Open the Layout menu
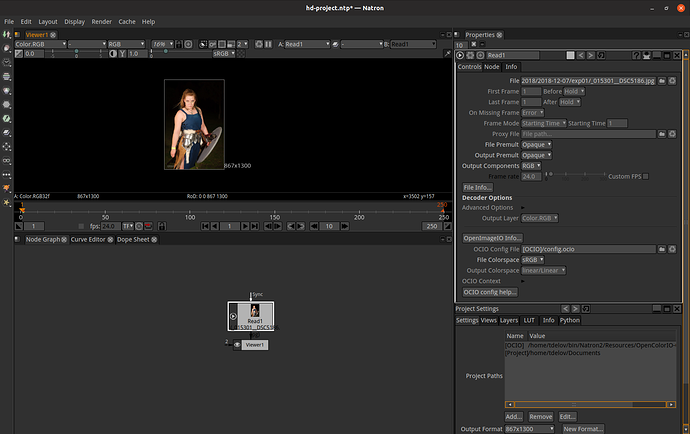Image resolution: width=690 pixels, height=434 pixels. [x=48, y=22]
